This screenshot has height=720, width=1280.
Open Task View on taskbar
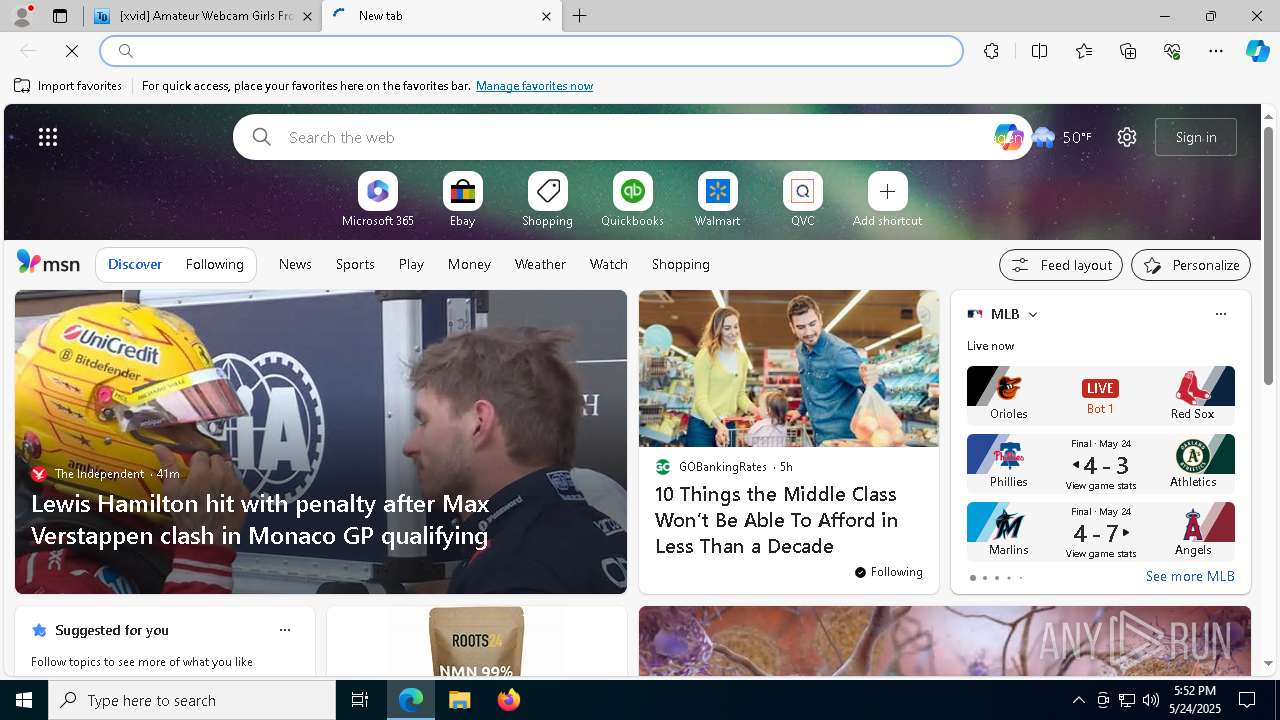click(360, 700)
